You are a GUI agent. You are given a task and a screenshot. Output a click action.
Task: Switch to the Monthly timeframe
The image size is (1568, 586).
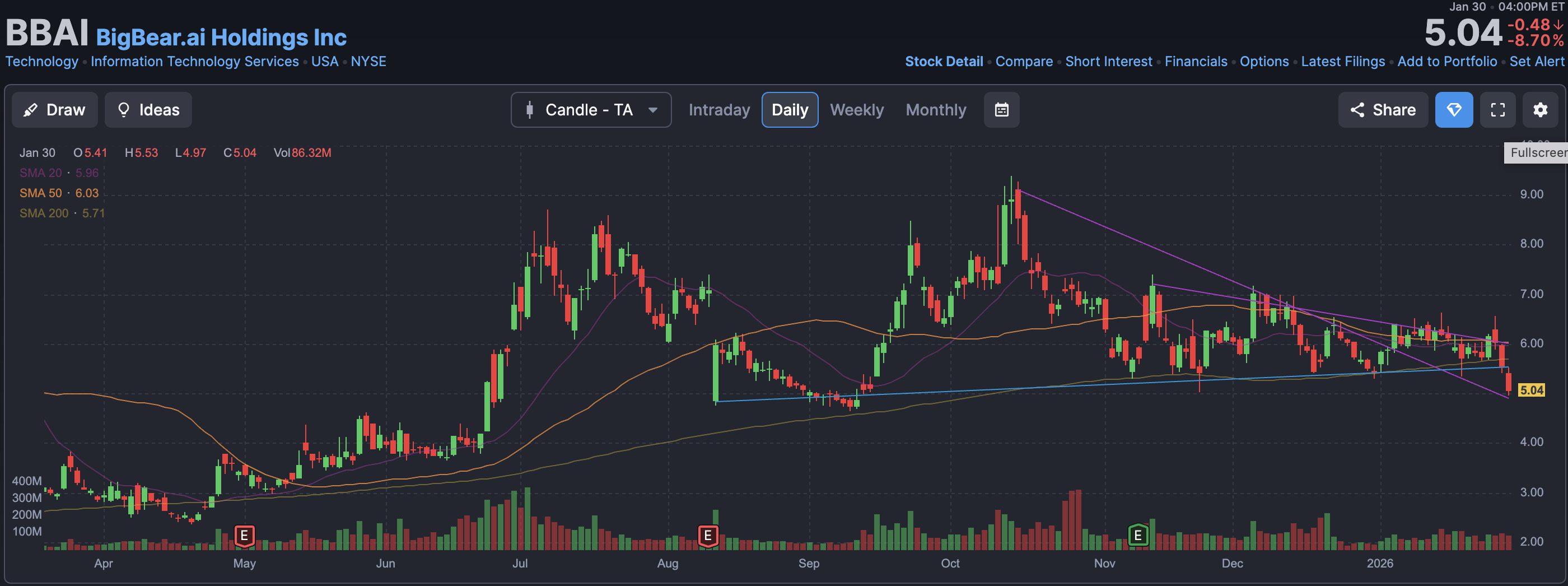point(936,110)
